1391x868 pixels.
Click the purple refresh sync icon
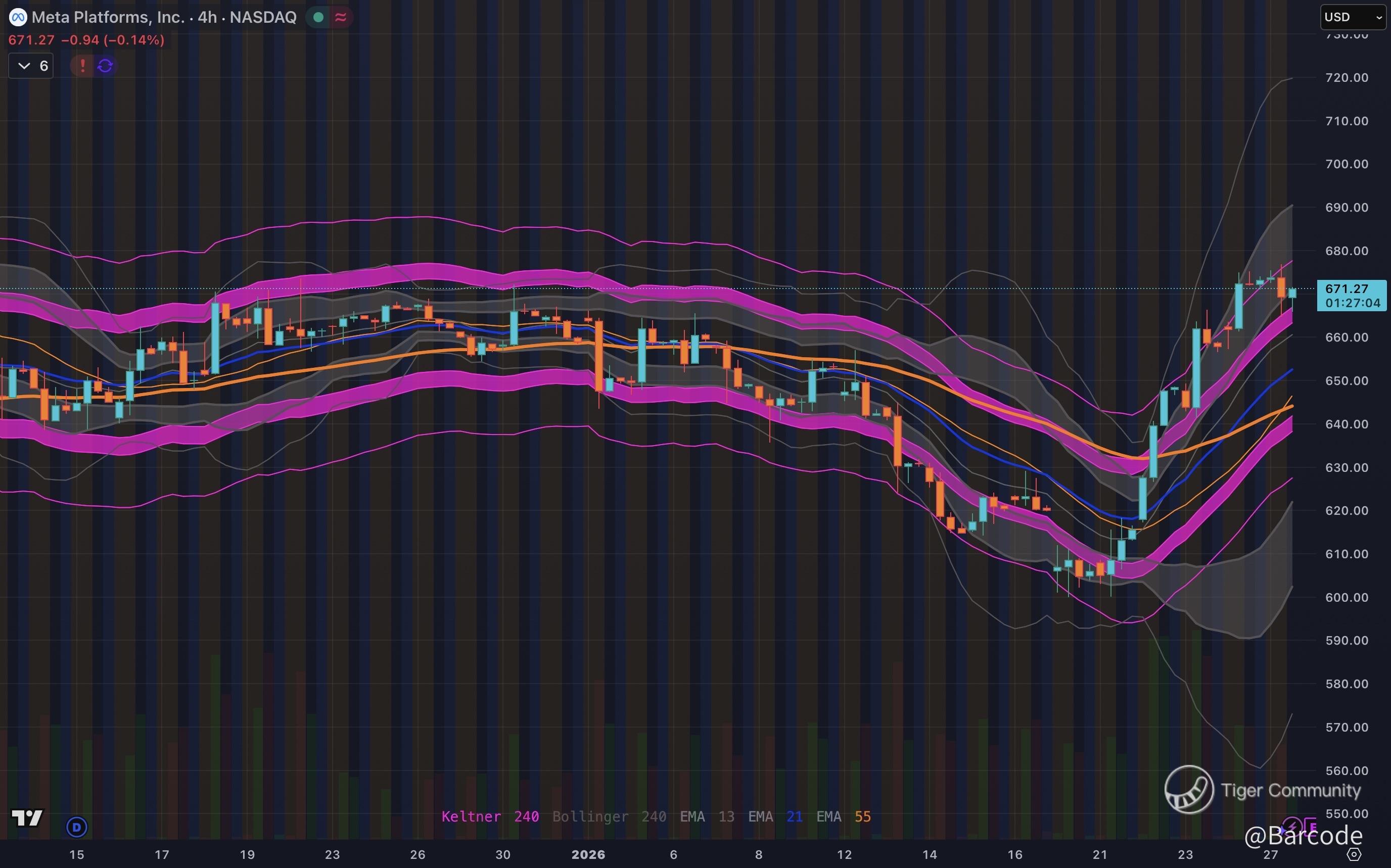coord(105,66)
